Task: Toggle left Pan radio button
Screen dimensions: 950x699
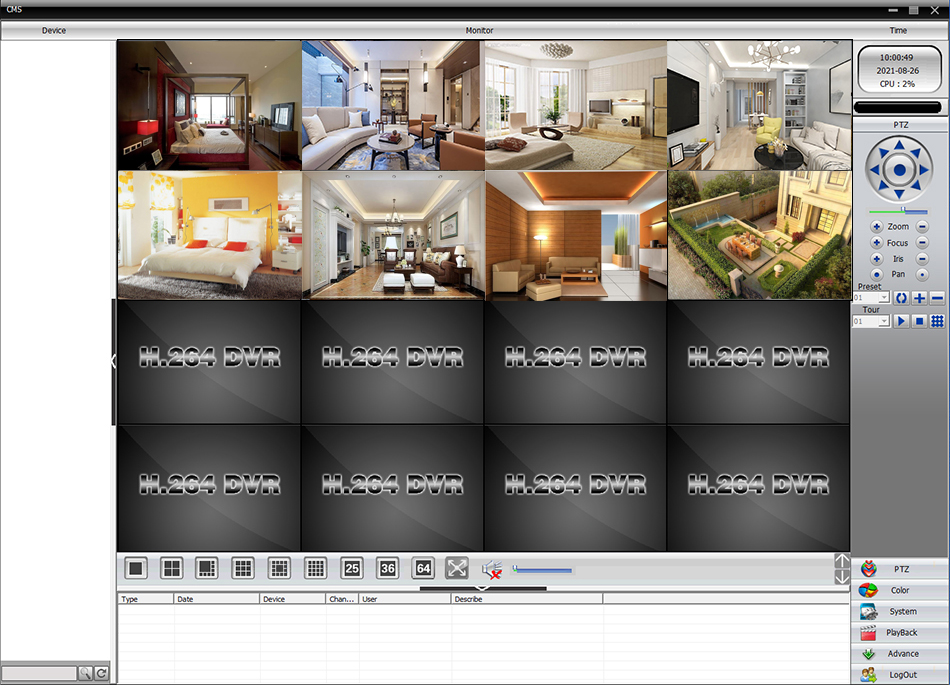Action: tap(876, 274)
